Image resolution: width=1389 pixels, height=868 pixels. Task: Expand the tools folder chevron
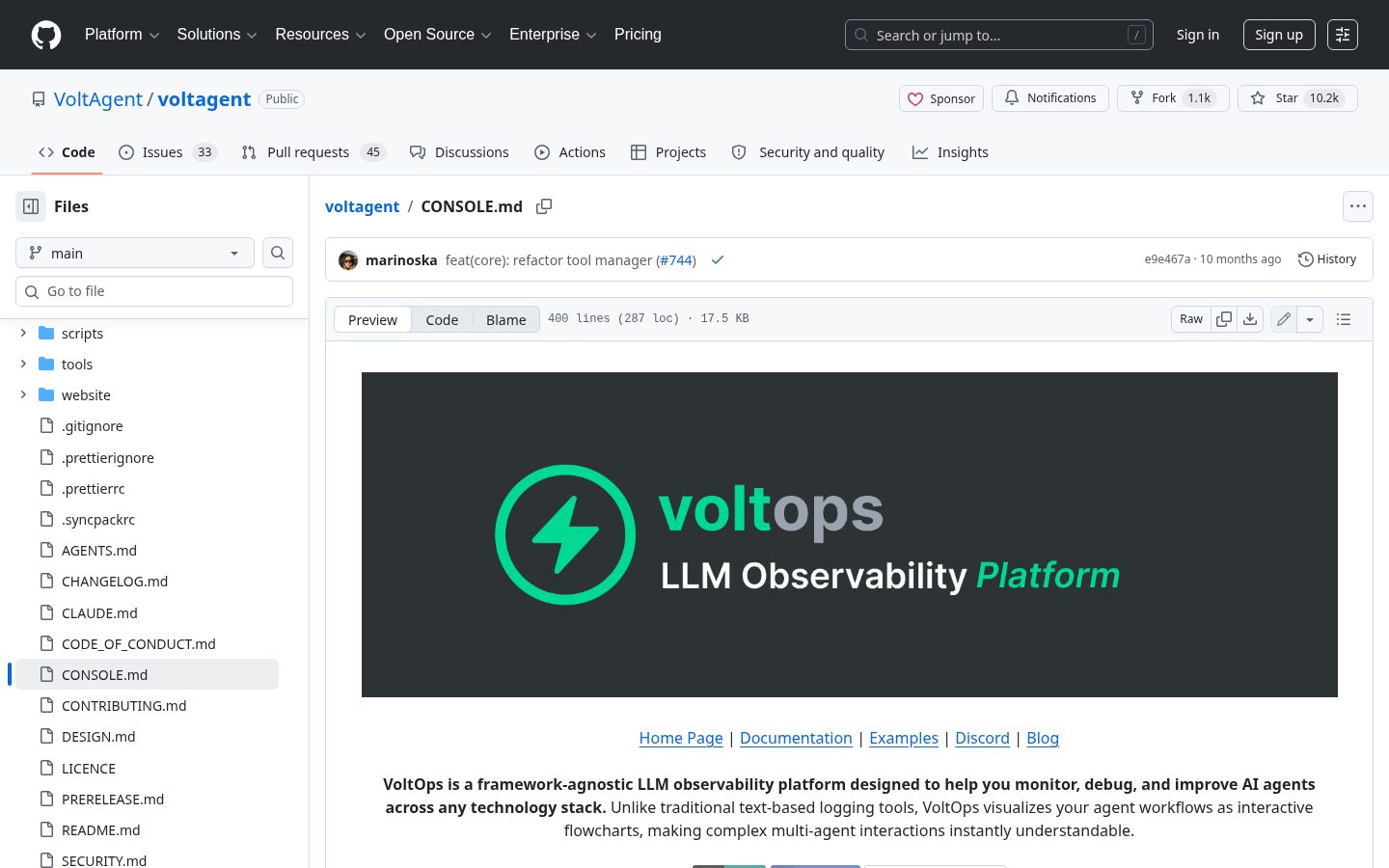click(x=23, y=365)
